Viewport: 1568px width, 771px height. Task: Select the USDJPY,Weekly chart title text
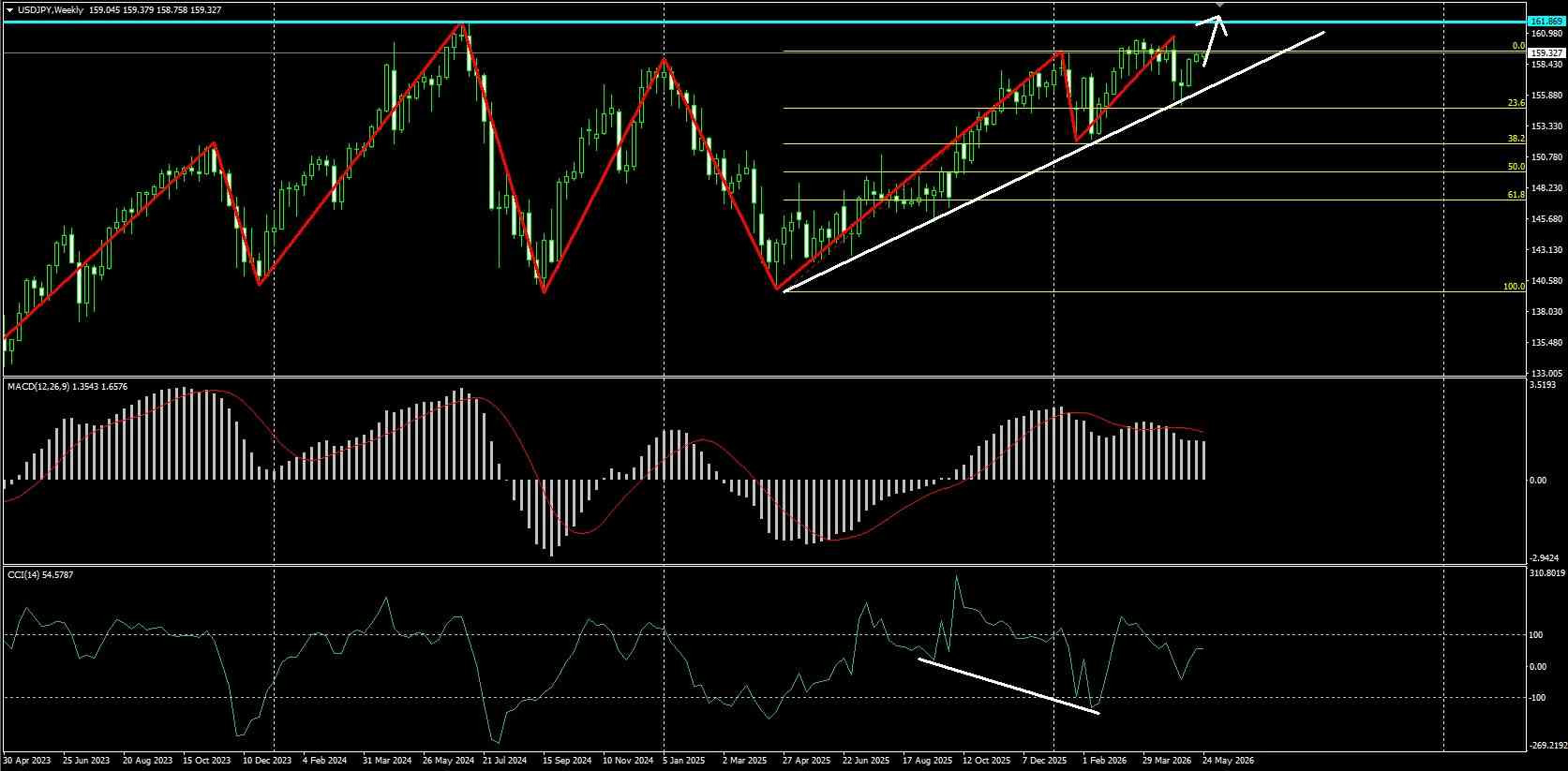49,9
